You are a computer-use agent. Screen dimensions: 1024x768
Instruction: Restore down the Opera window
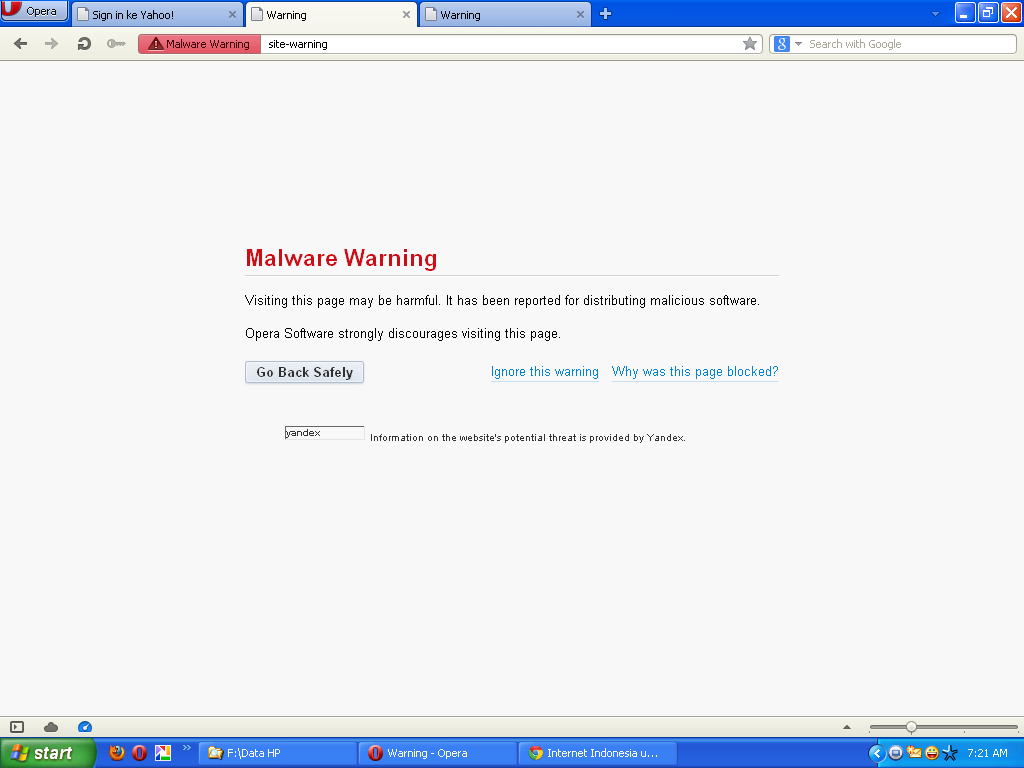point(988,12)
